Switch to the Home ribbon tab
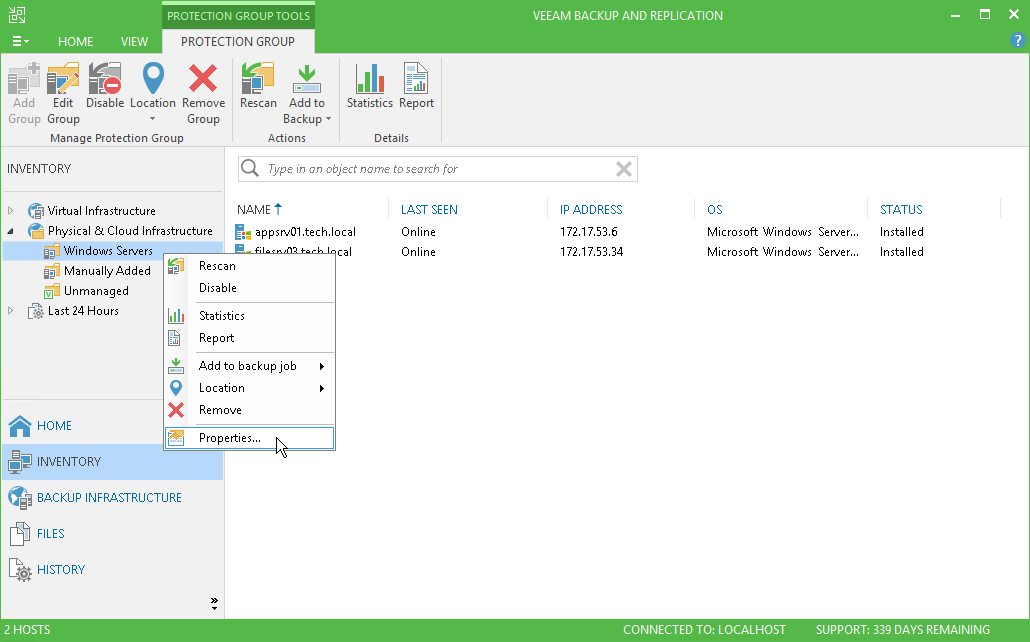Screen dimensions: 1030x642 click(76, 41)
